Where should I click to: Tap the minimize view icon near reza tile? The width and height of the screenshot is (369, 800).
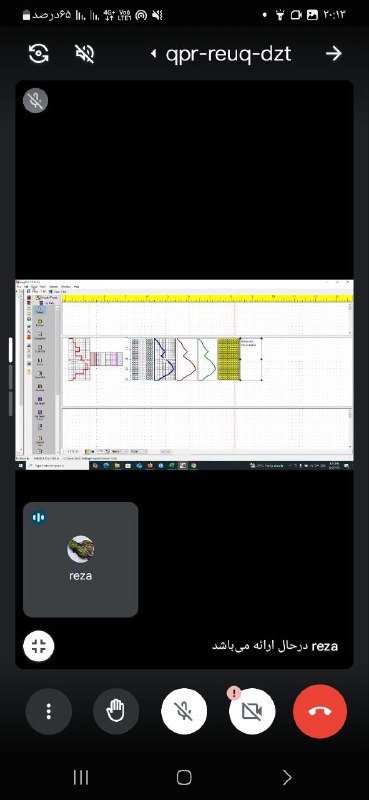pyautogui.click(x=39, y=646)
